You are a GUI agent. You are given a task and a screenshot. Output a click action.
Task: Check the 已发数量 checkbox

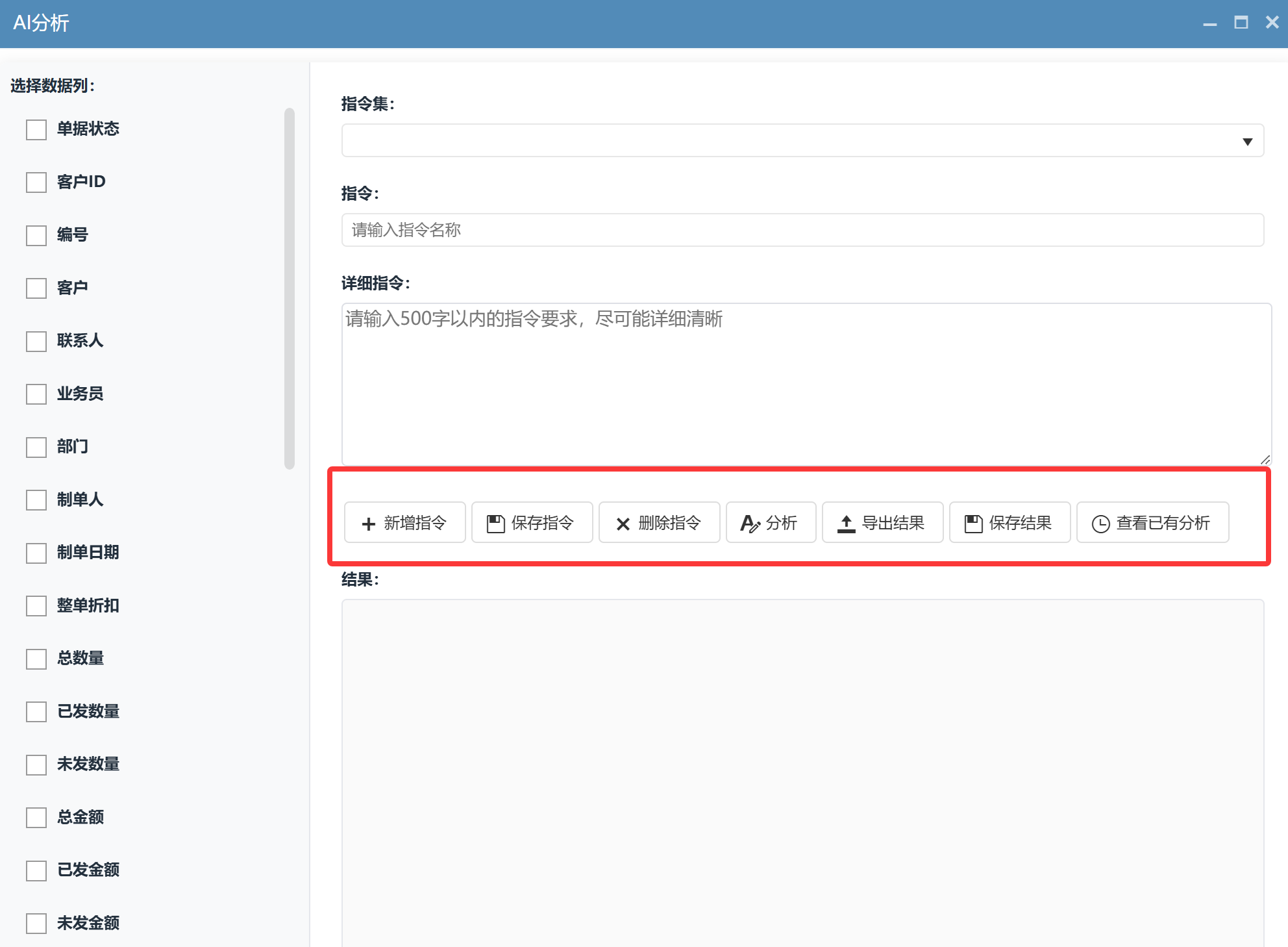tap(36, 711)
